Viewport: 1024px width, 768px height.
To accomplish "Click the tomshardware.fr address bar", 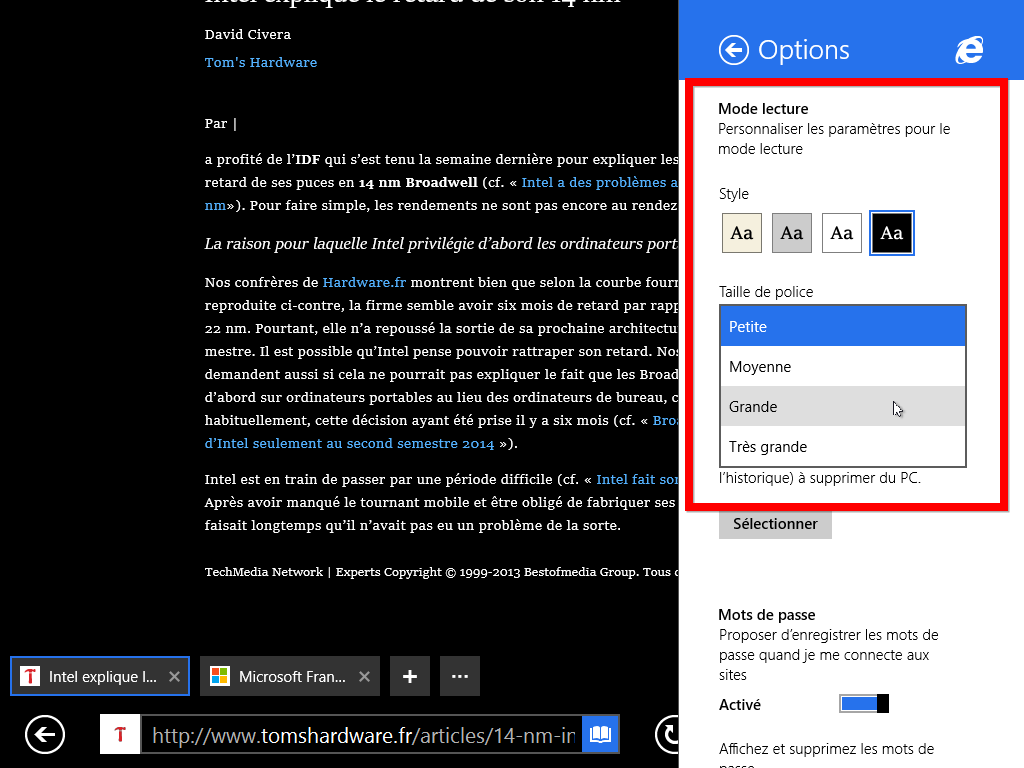I will coord(362,735).
